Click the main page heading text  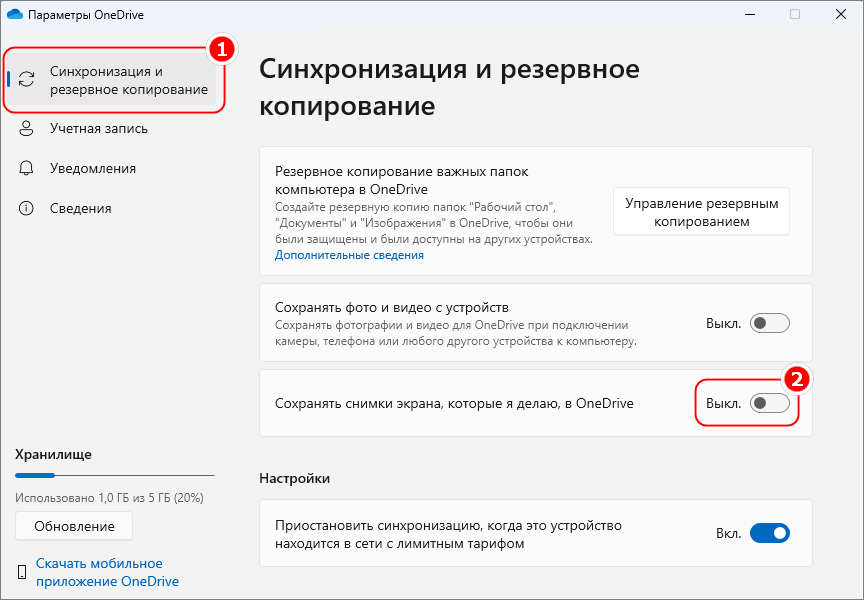point(449,87)
